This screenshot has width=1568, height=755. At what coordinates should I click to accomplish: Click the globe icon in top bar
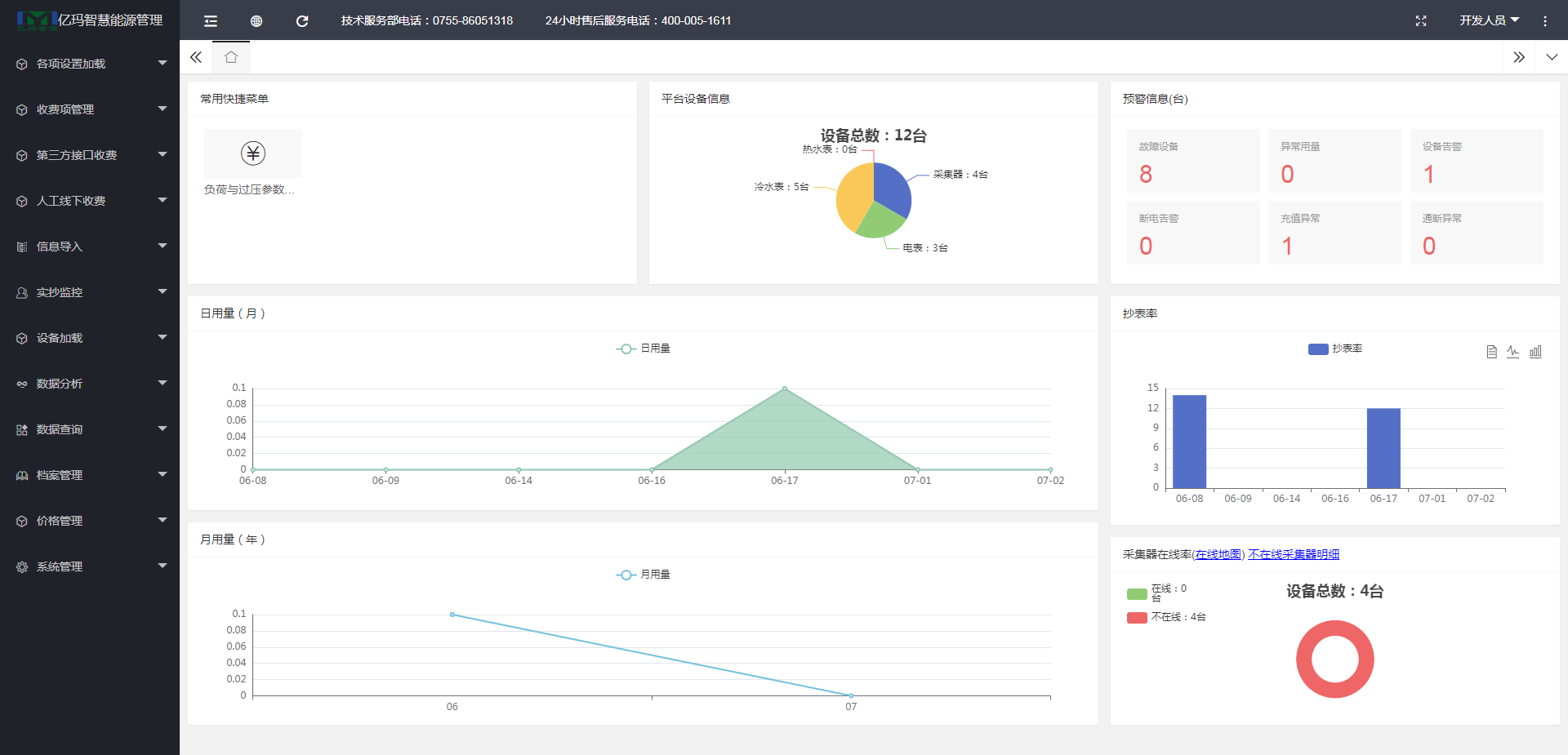tap(256, 21)
